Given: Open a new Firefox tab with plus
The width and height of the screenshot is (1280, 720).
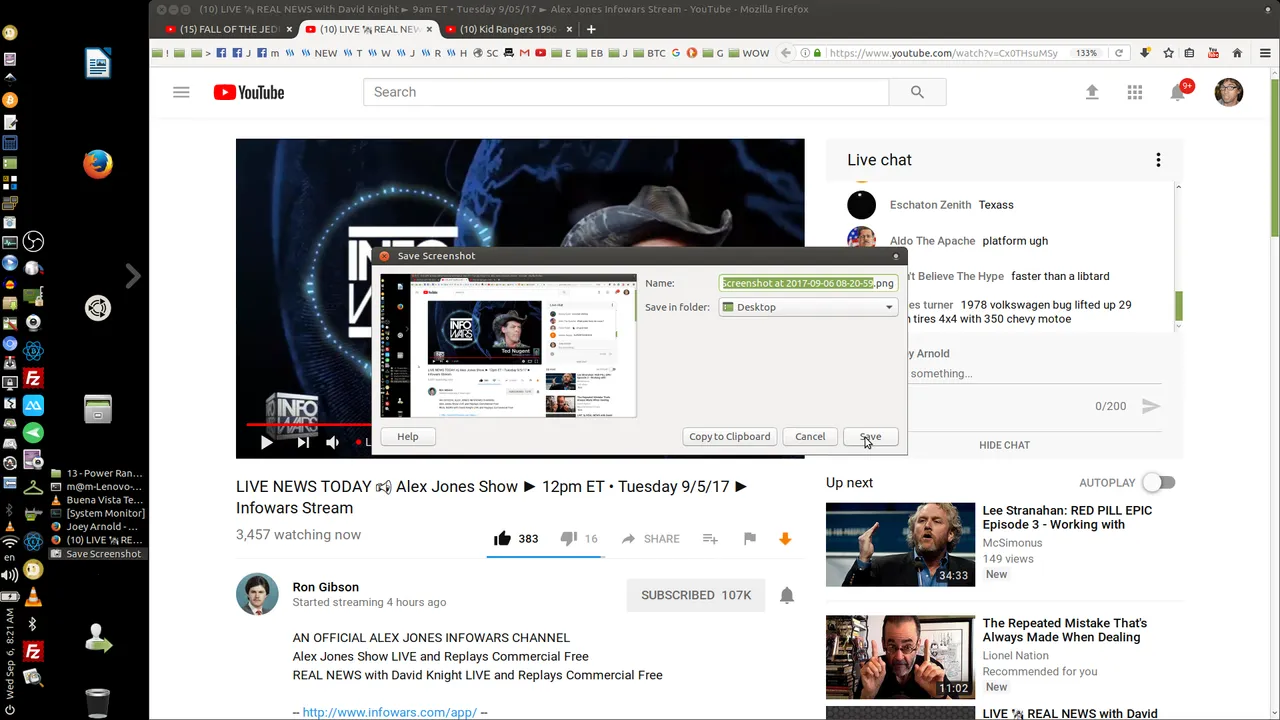Looking at the screenshot, I should (x=591, y=29).
